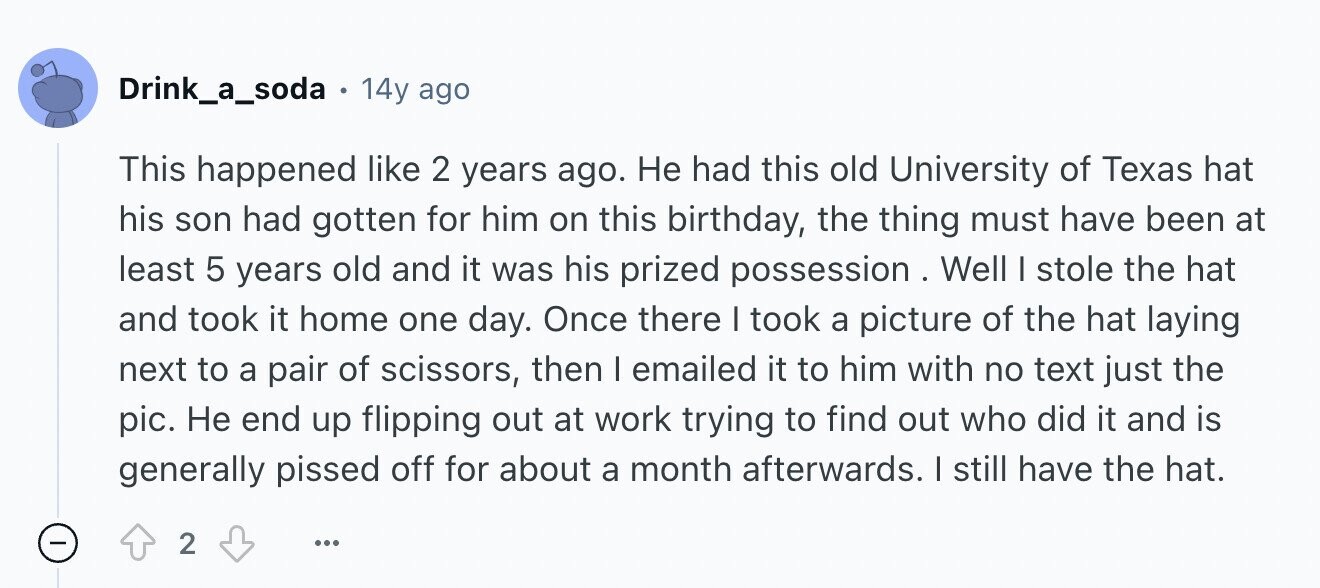Downvote the Drink_a_soda comment
This screenshot has width=1320, height=588.
236,545
